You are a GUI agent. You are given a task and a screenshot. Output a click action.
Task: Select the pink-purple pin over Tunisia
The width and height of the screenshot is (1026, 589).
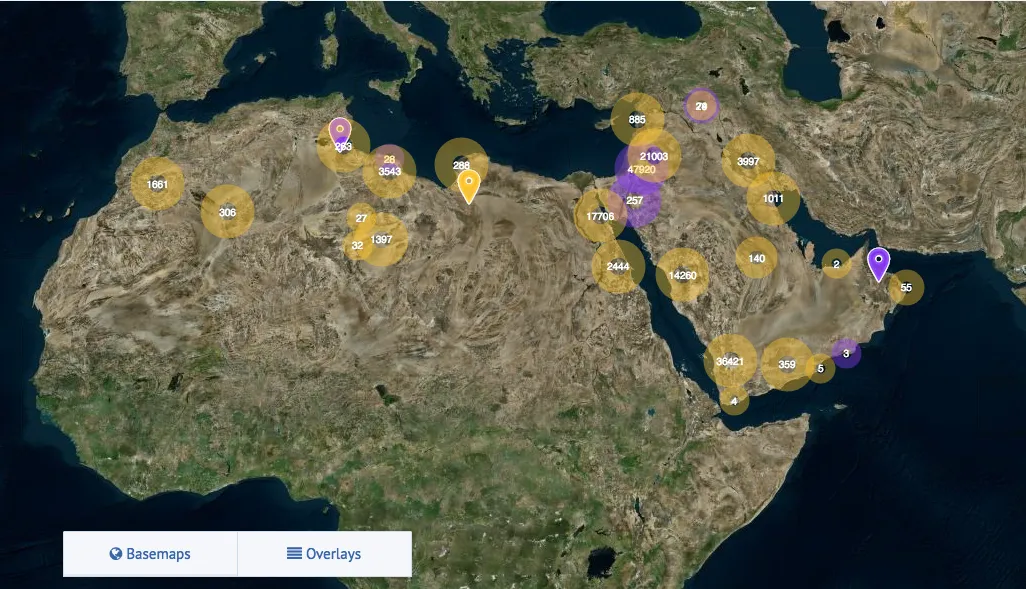(x=340, y=132)
